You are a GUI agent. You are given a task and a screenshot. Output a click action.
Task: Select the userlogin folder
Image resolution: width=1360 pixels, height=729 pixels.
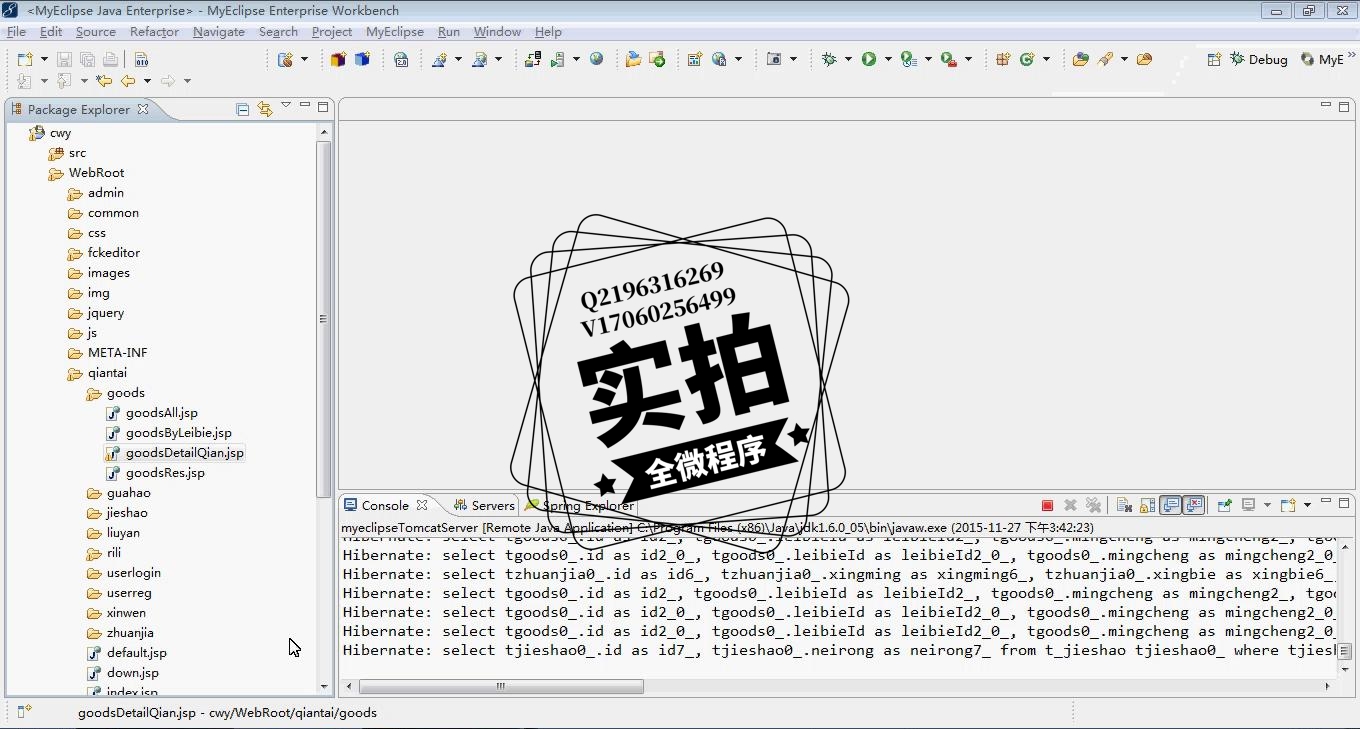tap(134, 573)
